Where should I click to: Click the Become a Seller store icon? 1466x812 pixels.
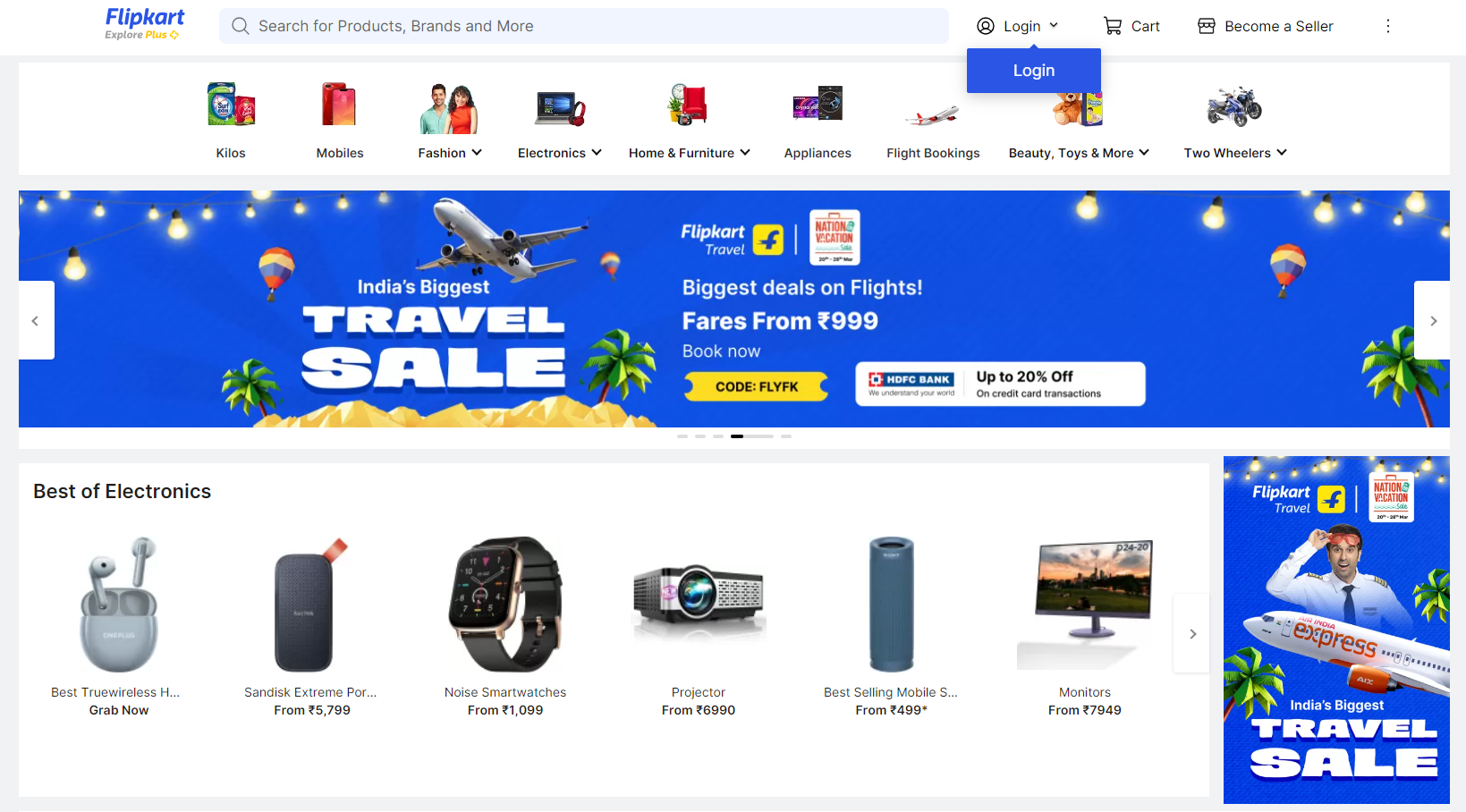coord(1207,26)
